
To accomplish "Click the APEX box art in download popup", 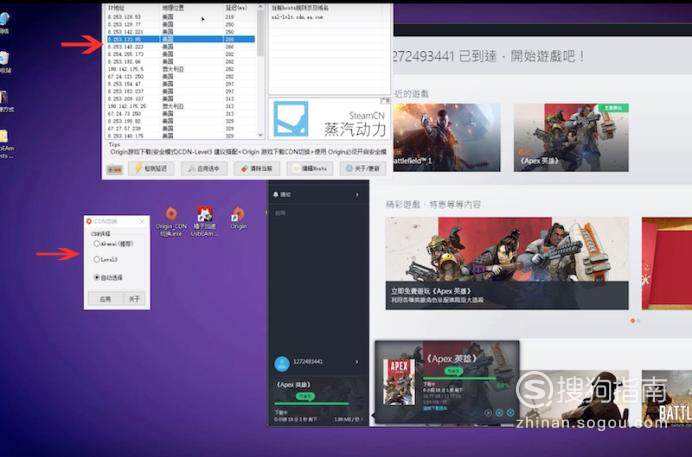I will pos(399,382).
